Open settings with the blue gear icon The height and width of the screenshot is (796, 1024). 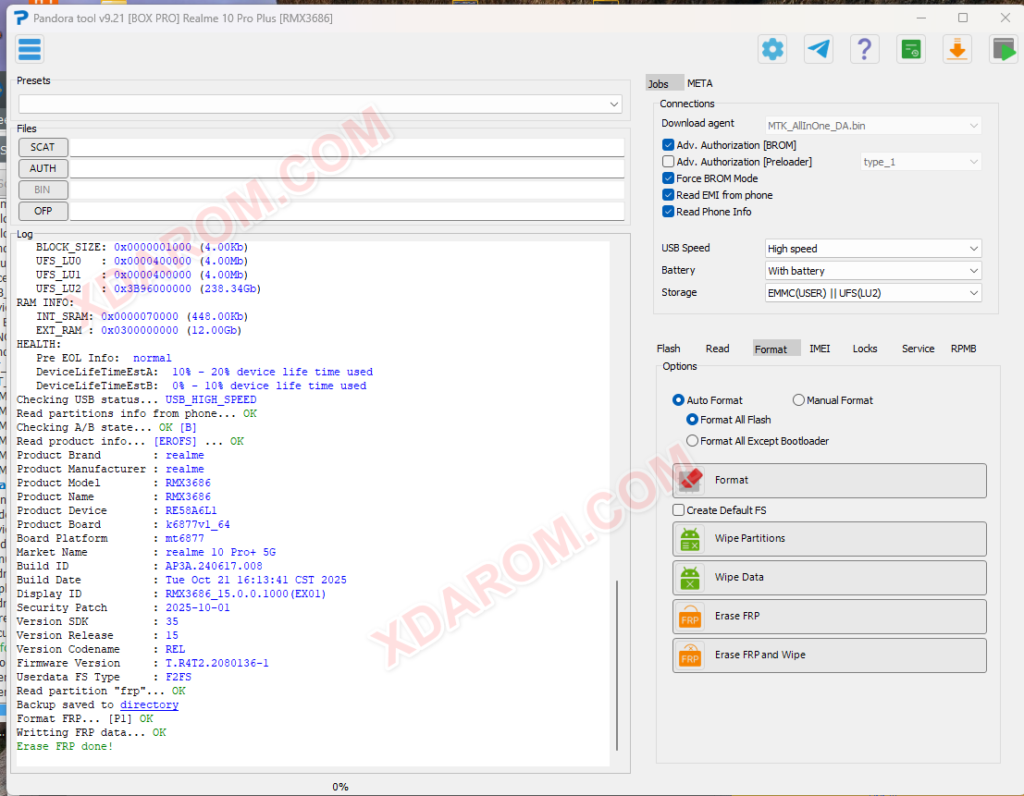[x=773, y=50]
